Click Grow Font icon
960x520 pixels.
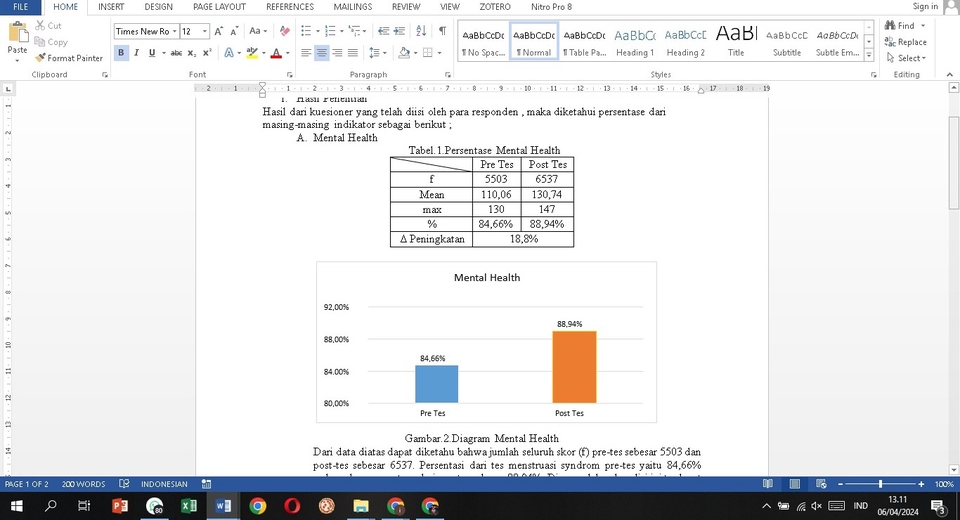tap(219, 31)
